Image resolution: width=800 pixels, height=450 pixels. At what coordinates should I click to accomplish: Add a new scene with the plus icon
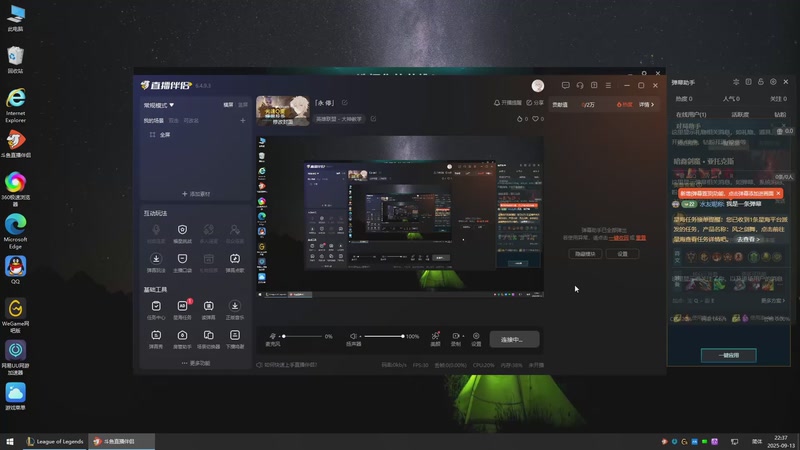tap(243, 121)
